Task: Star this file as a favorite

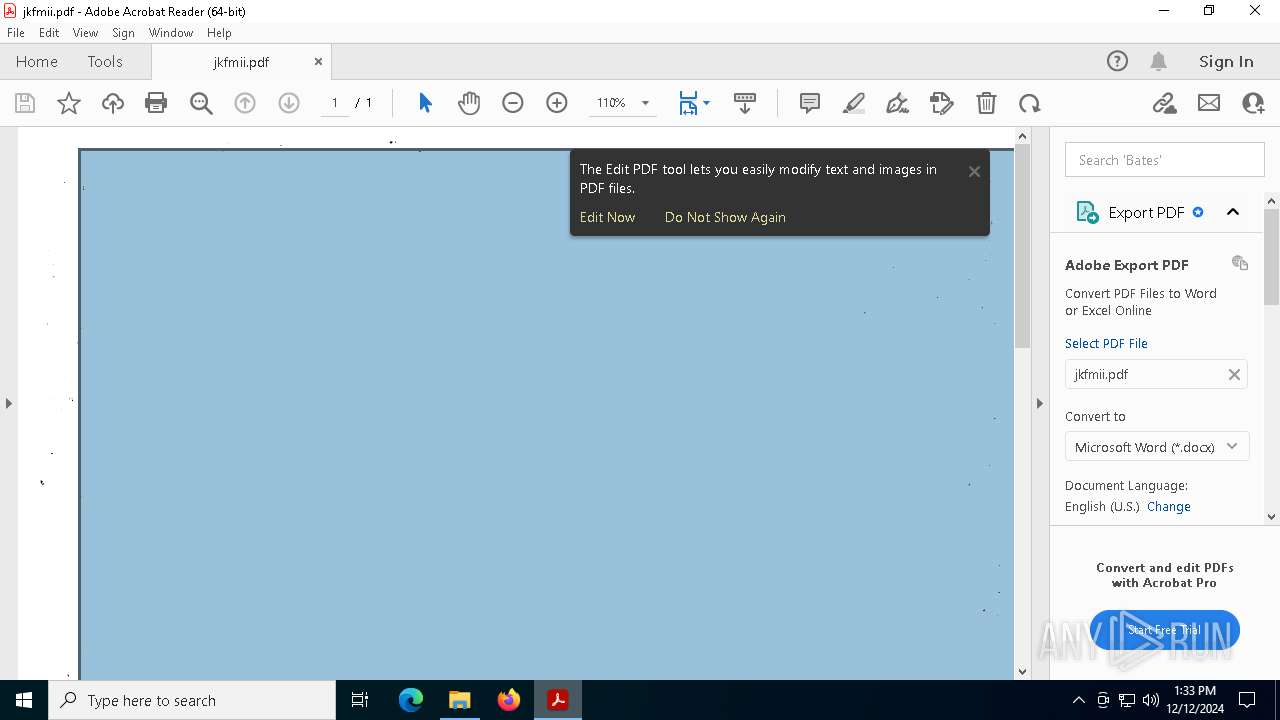Action: point(69,103)
